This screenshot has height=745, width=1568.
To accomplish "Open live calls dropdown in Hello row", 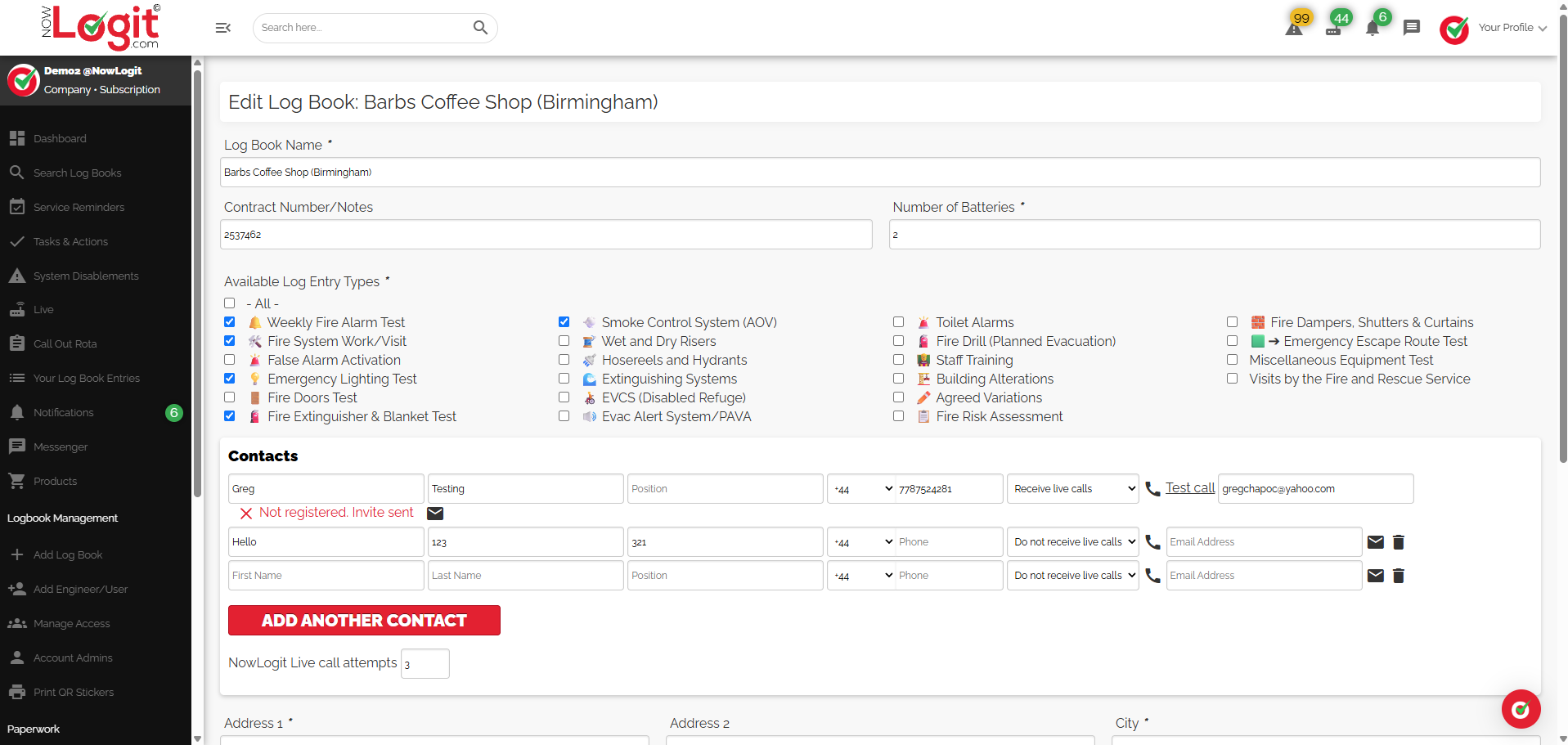I will coord(1072,542).
